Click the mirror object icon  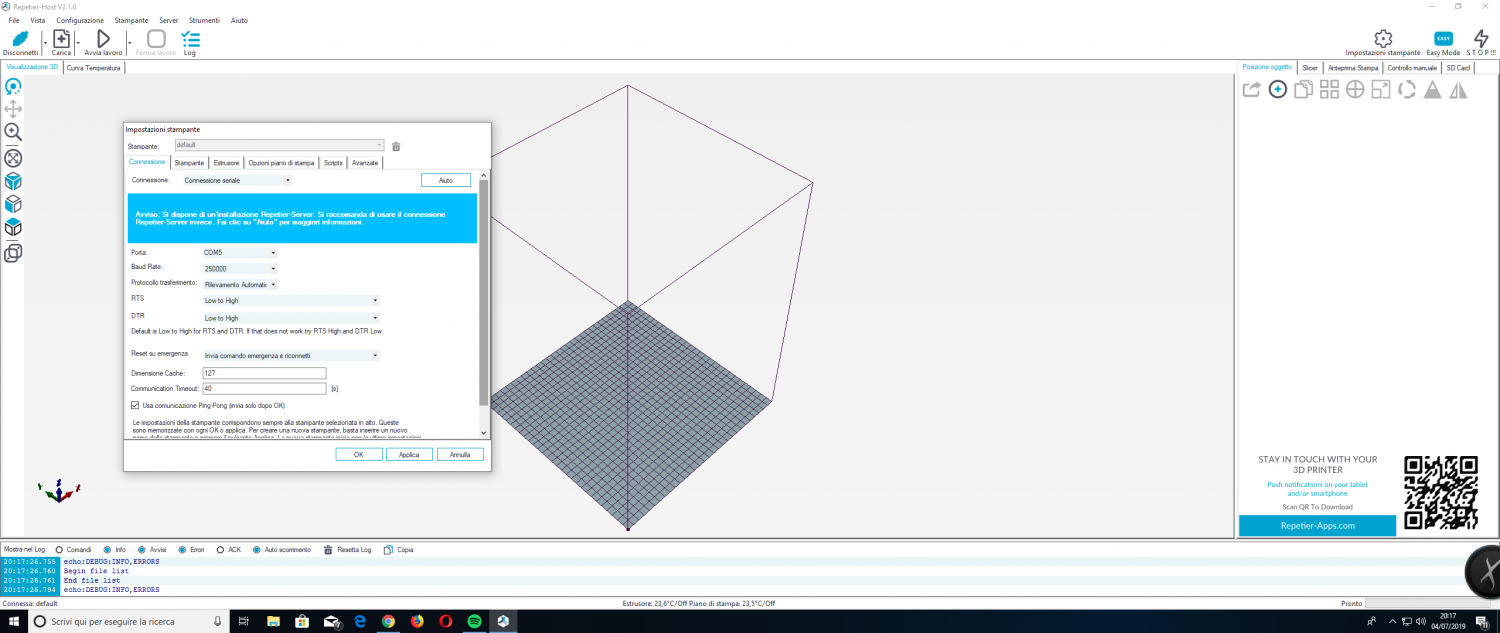coord(1459,89)
